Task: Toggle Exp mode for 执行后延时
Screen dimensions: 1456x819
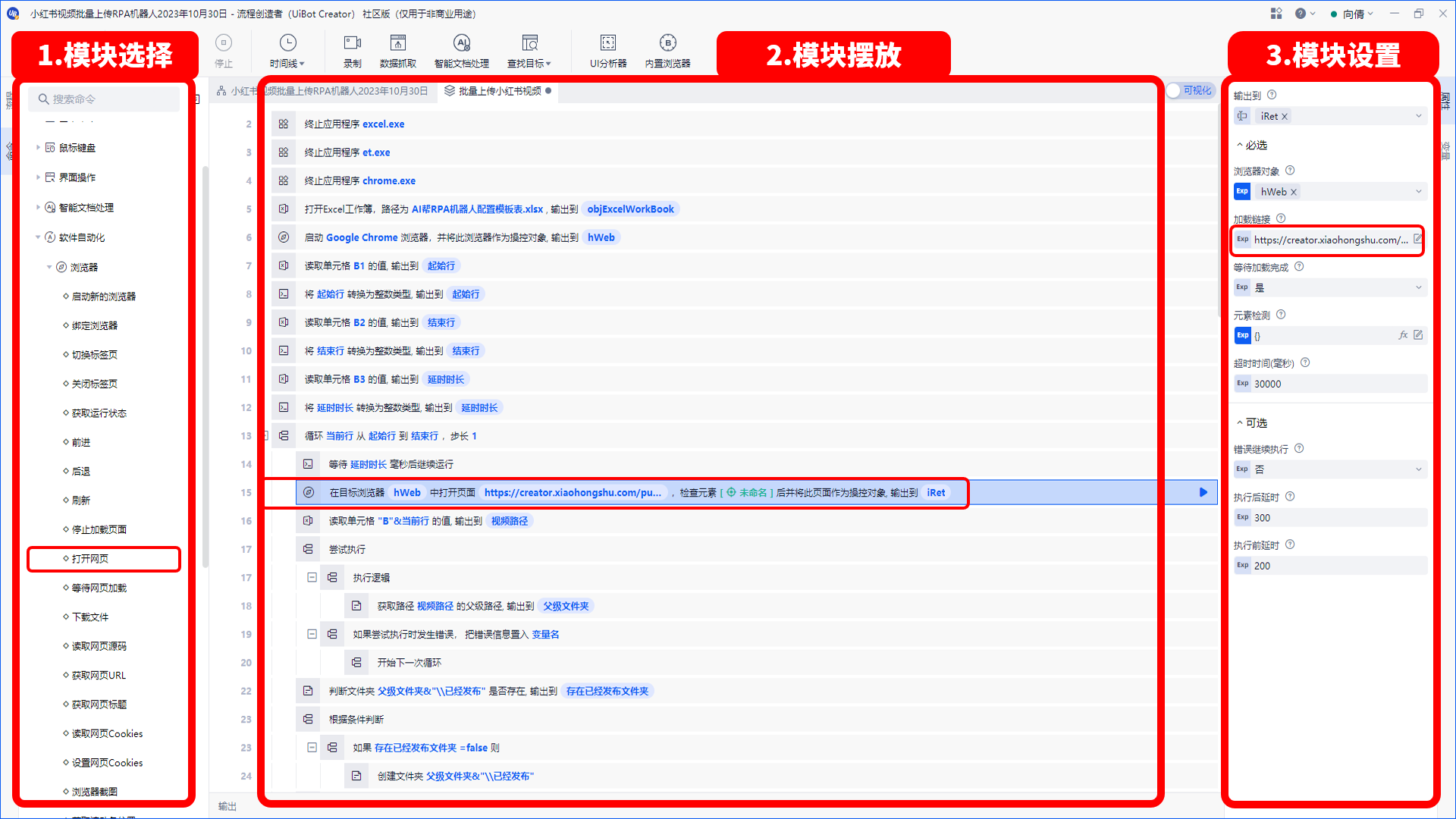Action: pos(1242,517)
